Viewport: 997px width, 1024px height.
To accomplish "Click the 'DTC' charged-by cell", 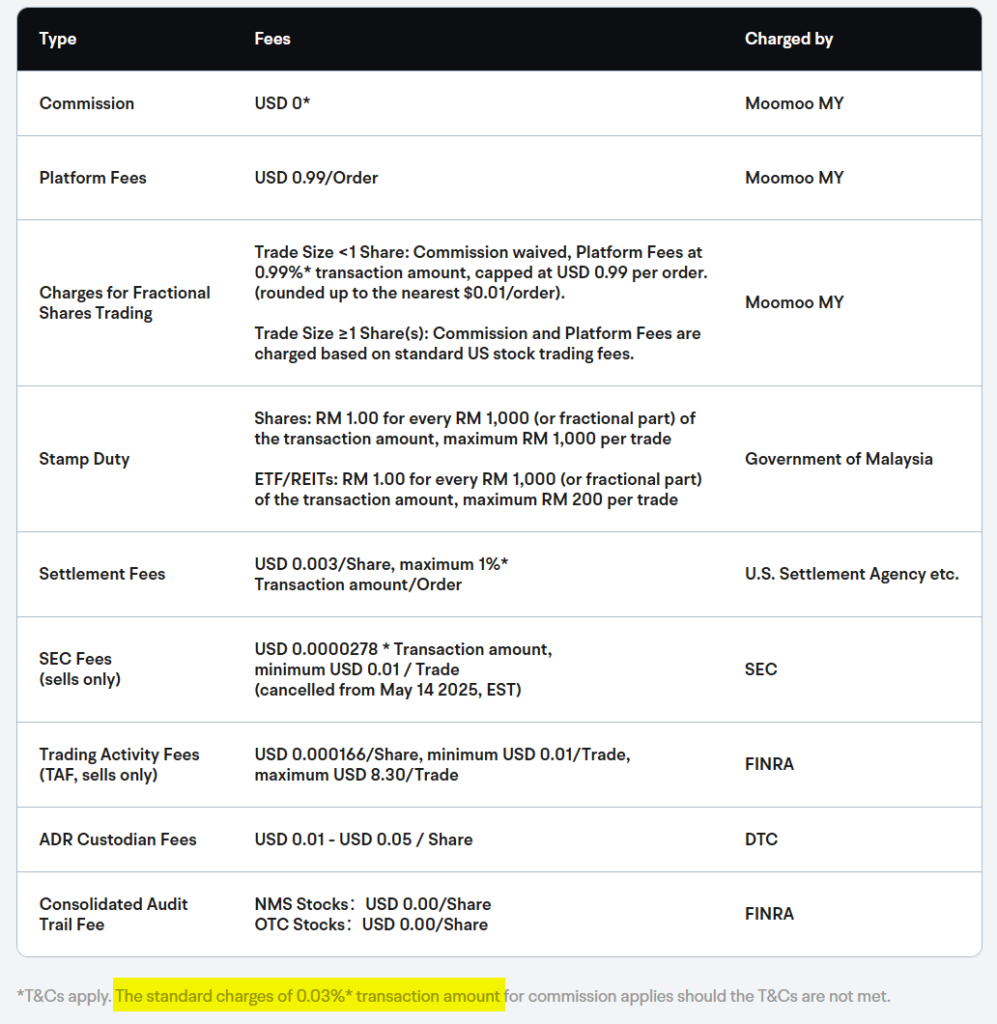I will tap(761, 839).
